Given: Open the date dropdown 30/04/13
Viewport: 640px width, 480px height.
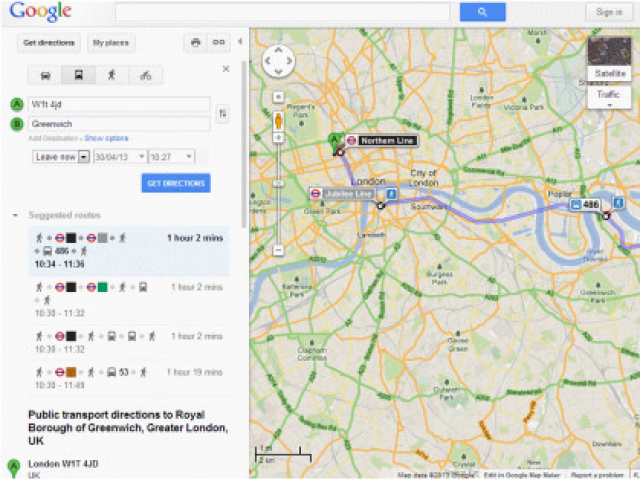Looking at the screenshot, I should (120, 157).
